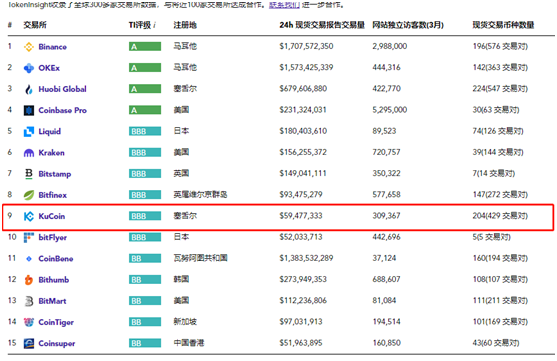This screenshot has height=361, width=557.
Task: Click CoinTiger location 新加坡
Action: [x=185, y=322]
